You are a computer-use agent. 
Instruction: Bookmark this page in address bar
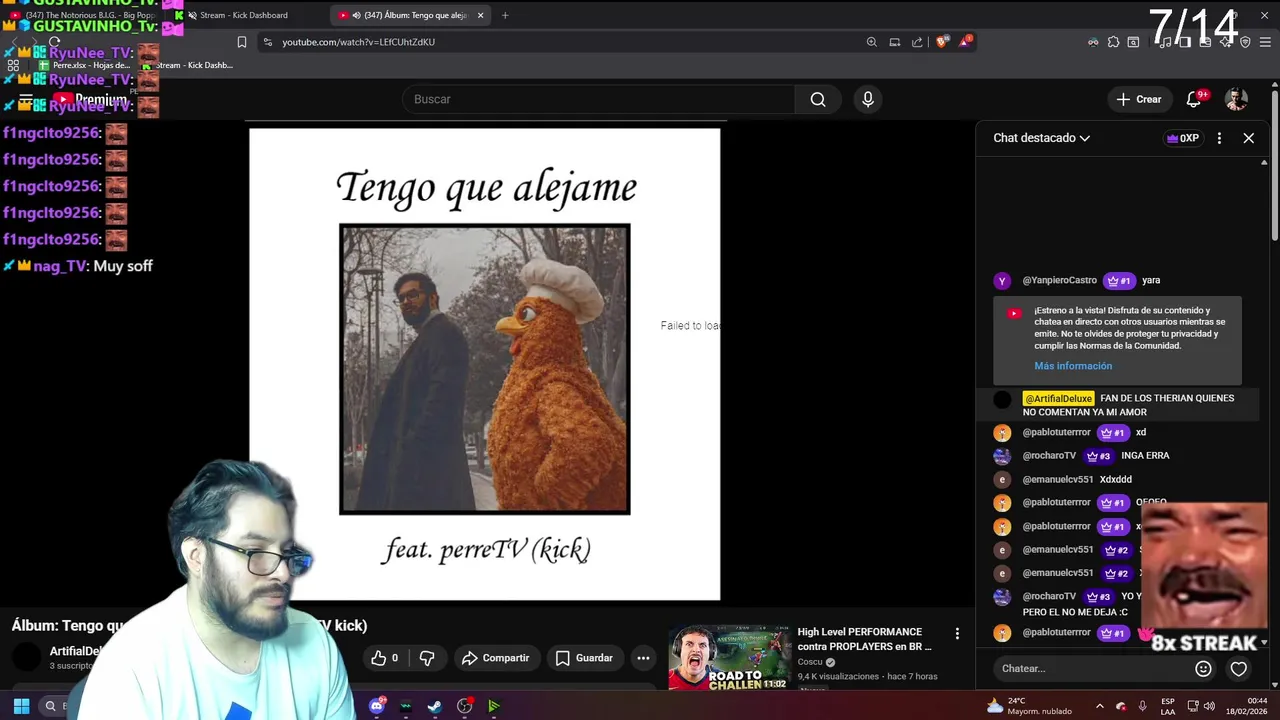(241, 42)
